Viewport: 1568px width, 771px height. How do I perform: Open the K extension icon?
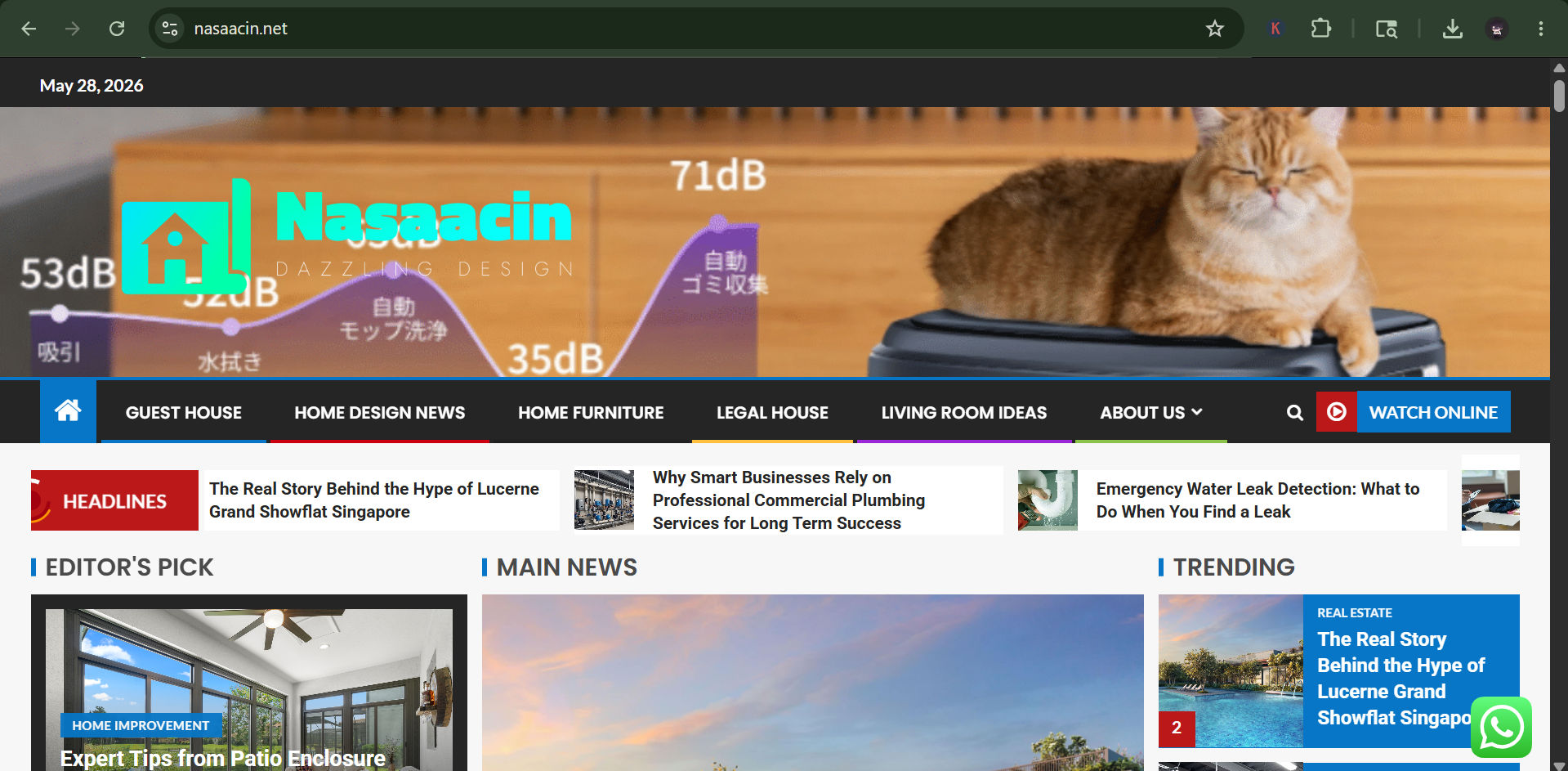pyautogui.click(x=1275, y=29)
